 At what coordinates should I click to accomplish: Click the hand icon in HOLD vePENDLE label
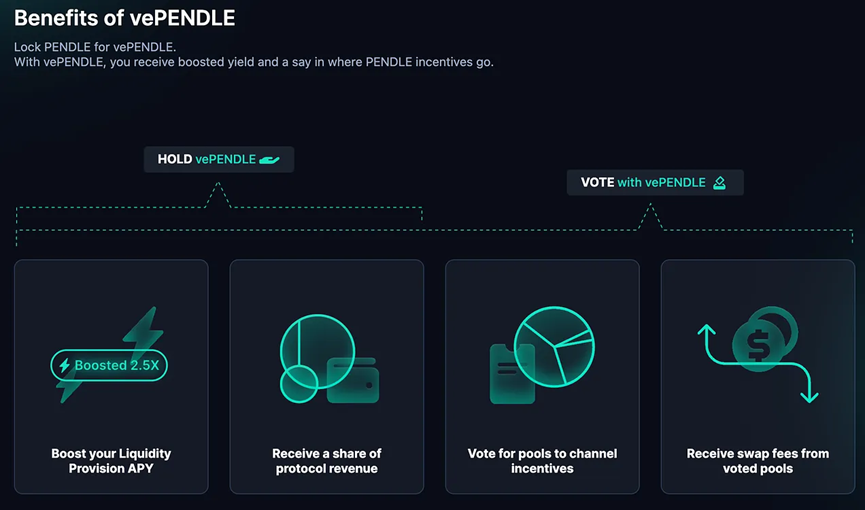(269, 160)
